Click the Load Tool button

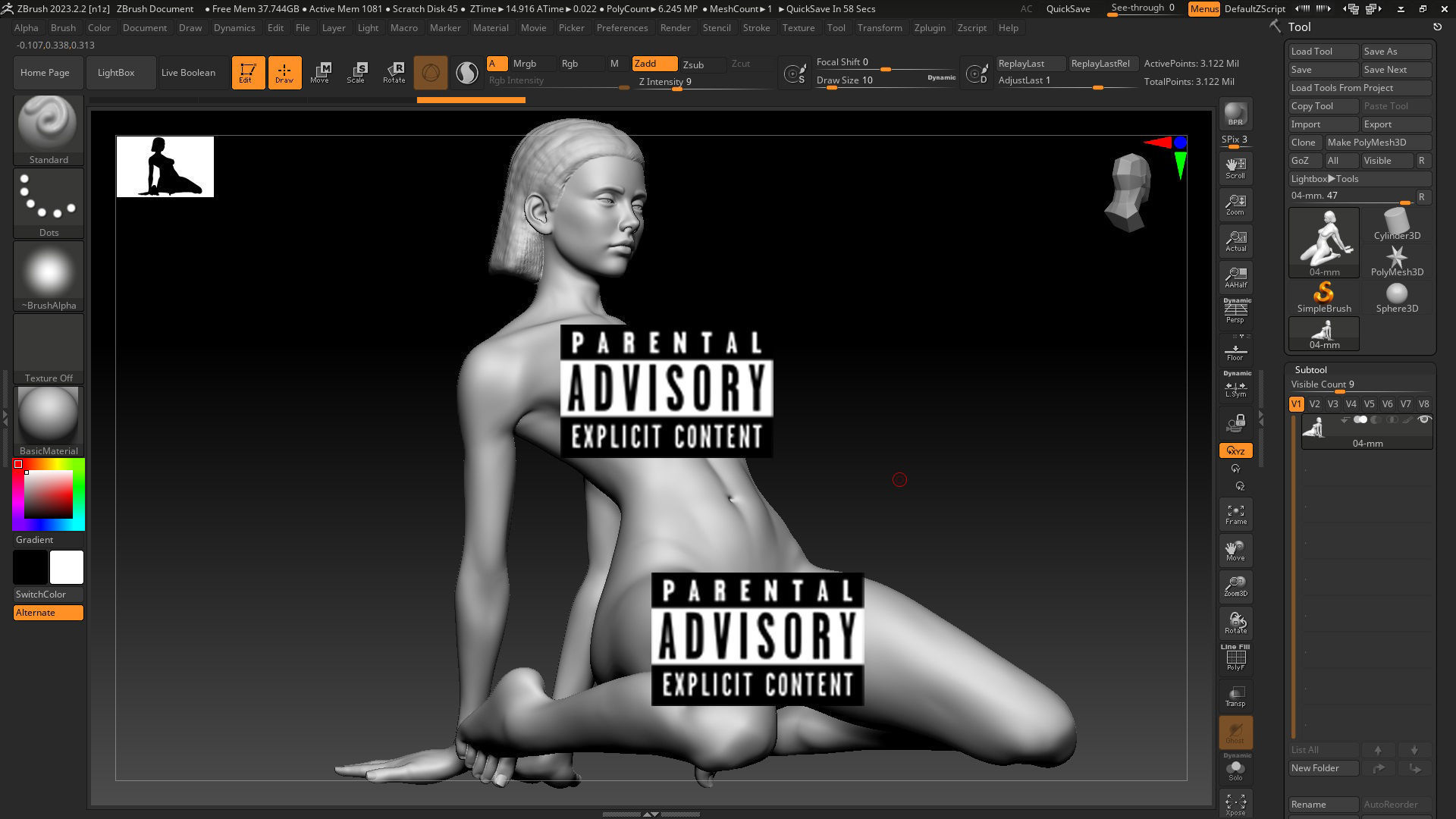pyautogui.click(x=1323, y=52)
